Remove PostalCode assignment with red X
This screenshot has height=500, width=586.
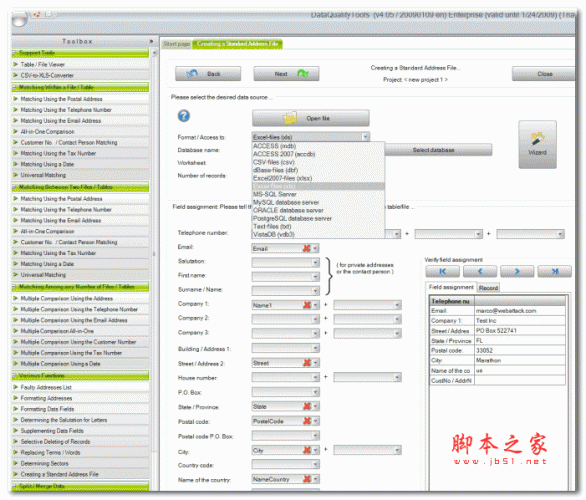tap(307, 421)
